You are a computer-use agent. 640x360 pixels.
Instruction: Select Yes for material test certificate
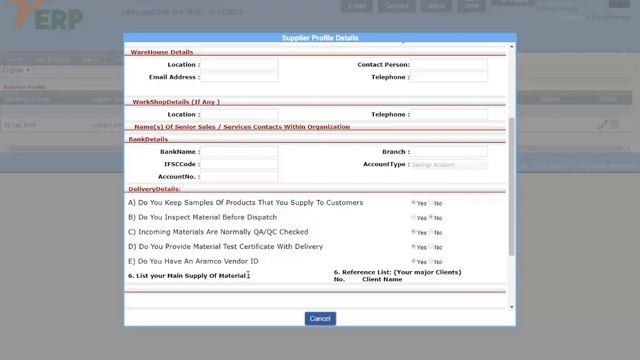pyautogui.click(x=413, y=247)
